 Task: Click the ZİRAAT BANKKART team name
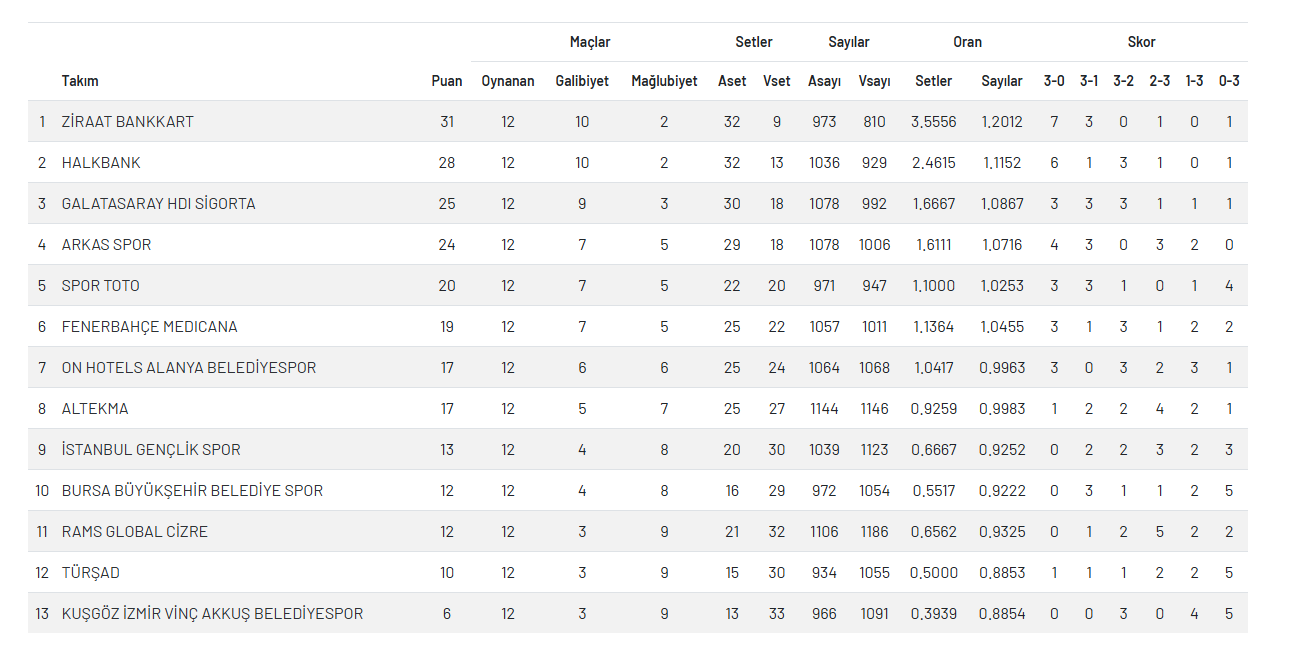point(127,122)
